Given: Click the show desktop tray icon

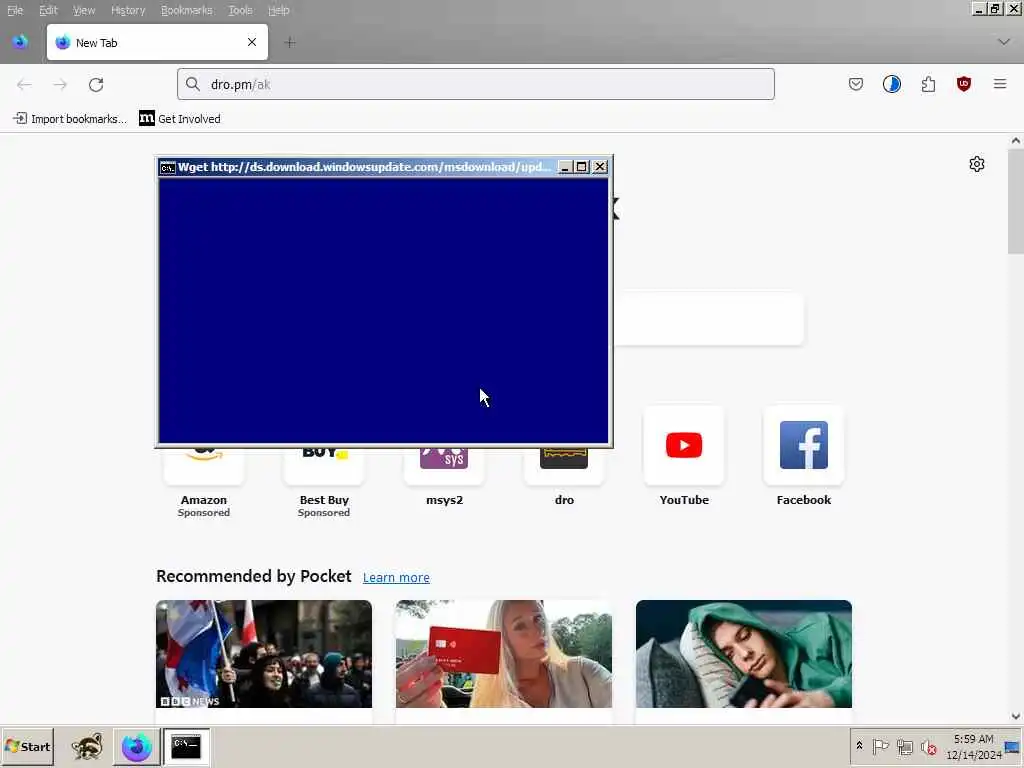Looking at the screenshot, I should [x=1012, y=746].
